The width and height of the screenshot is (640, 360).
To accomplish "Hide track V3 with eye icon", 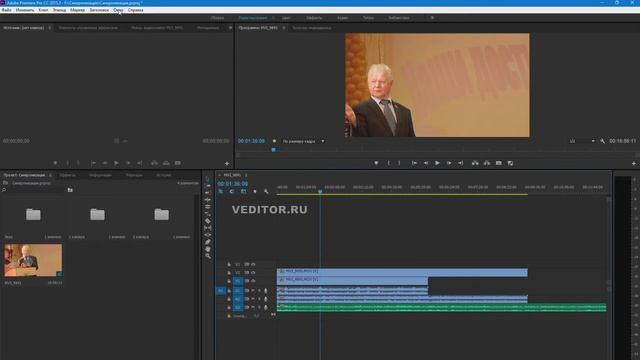I will pyautogui.click(x=253, y=264).
